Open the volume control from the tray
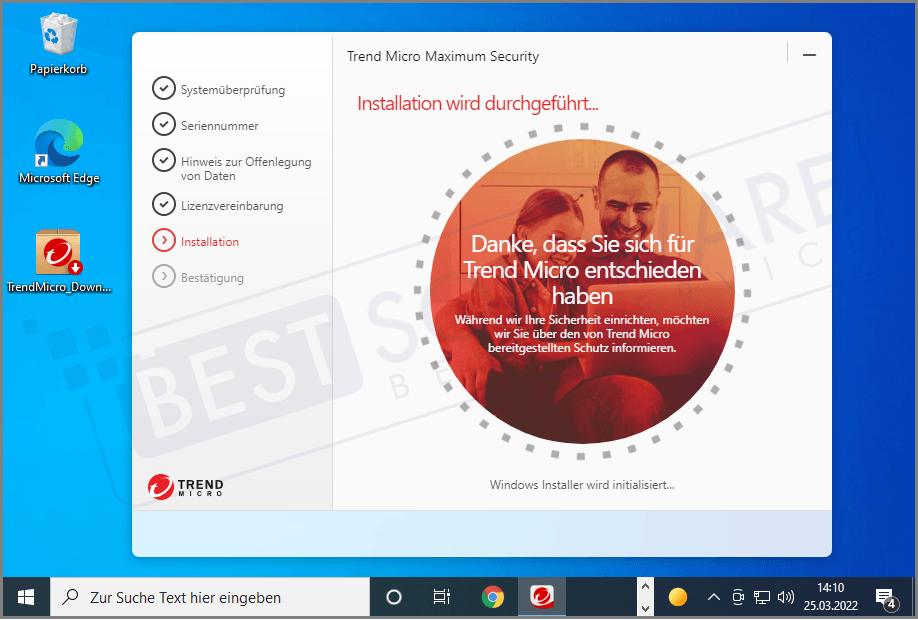918x620 pixels. 785,597
